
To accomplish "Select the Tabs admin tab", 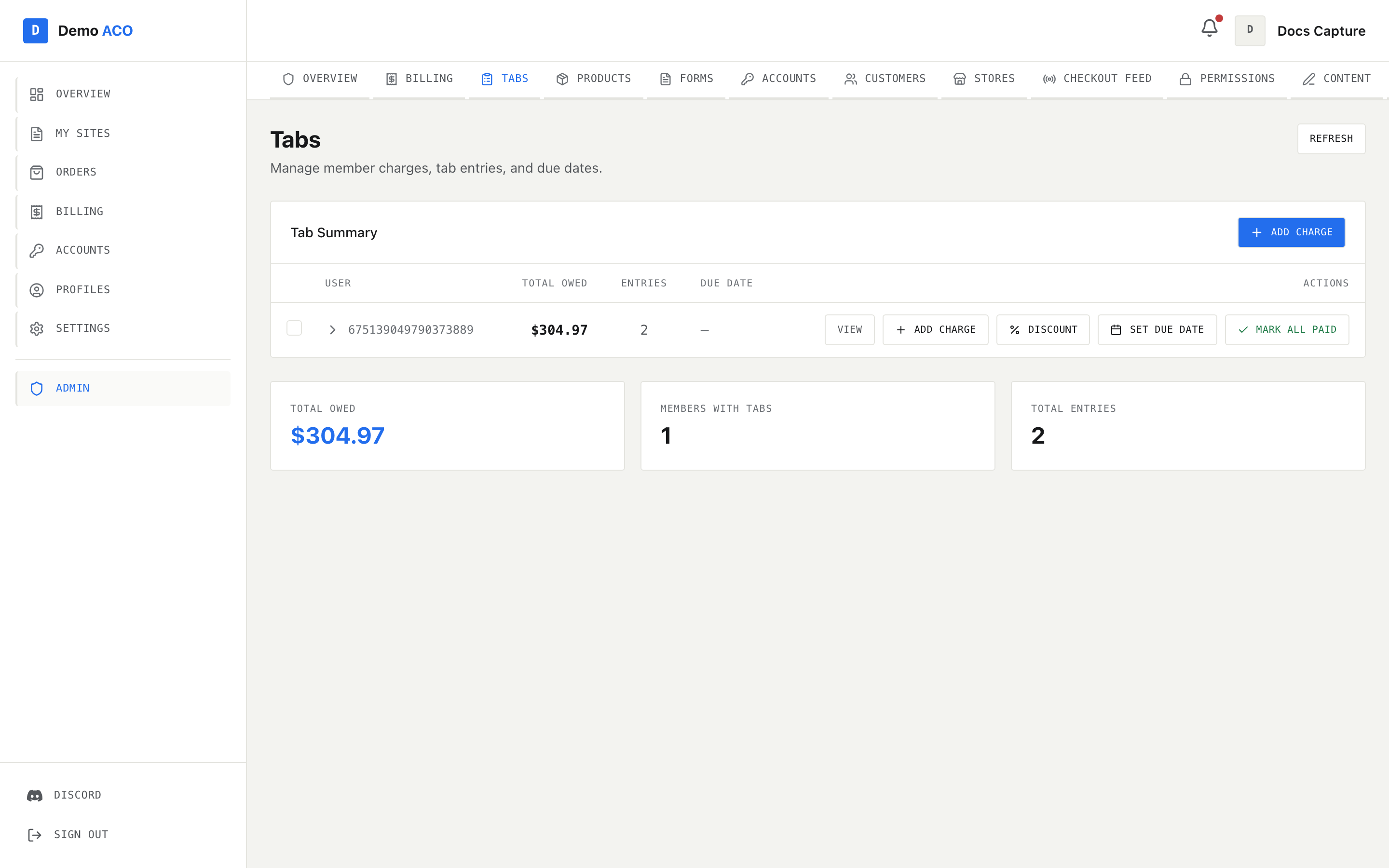I will point(504,79).
